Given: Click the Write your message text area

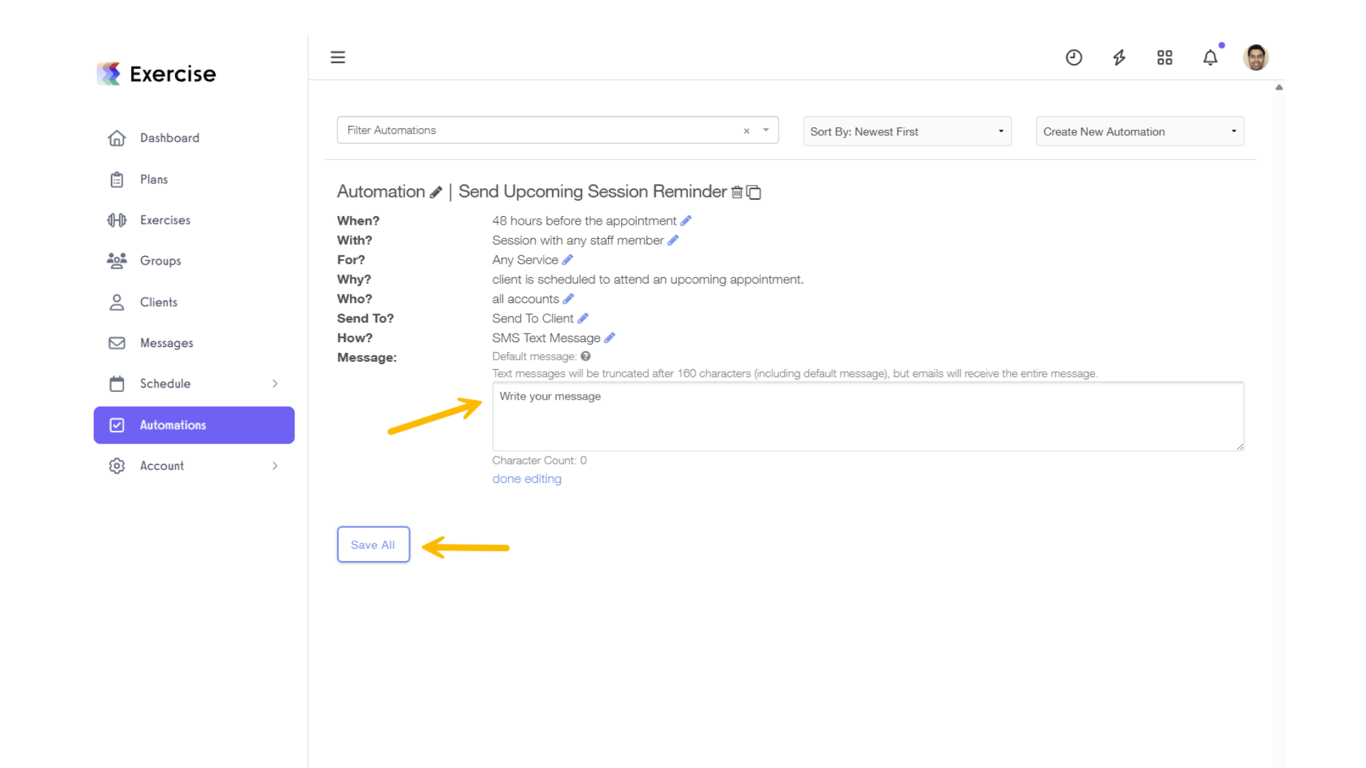Looking at the screenshot, I should (x=867, y=416).
